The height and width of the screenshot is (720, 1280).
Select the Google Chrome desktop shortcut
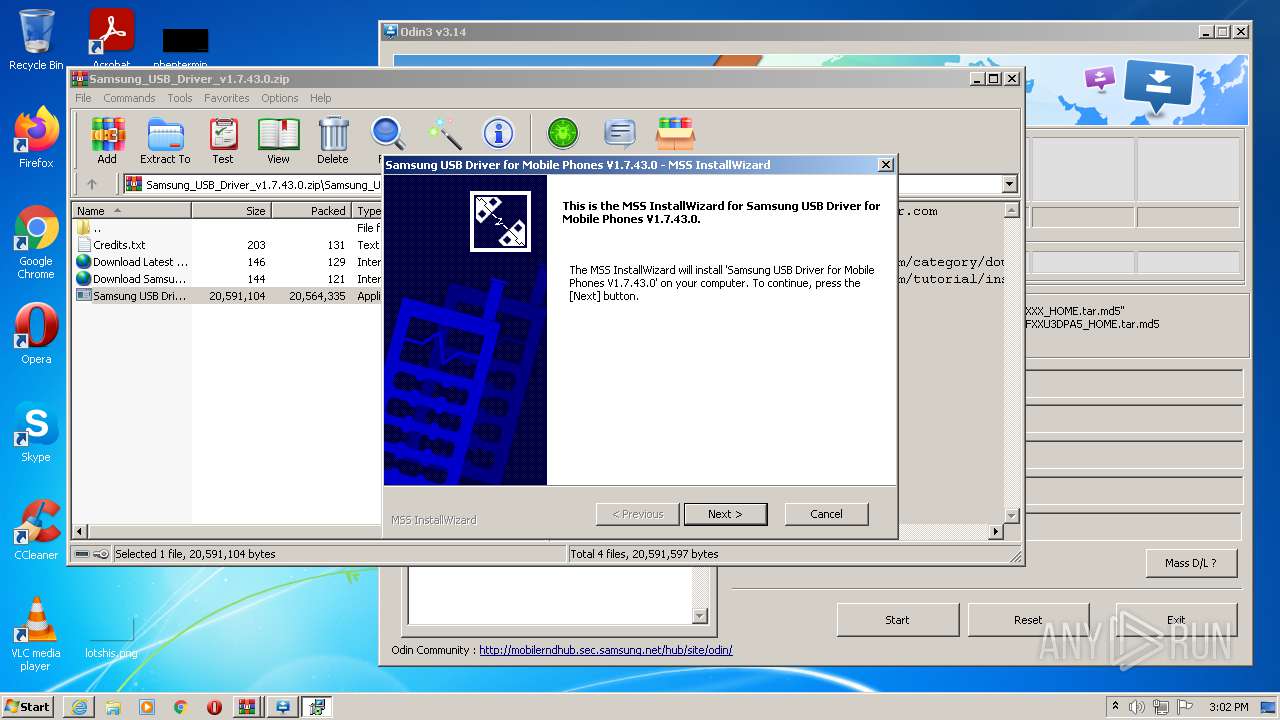[x=36, y=242]
